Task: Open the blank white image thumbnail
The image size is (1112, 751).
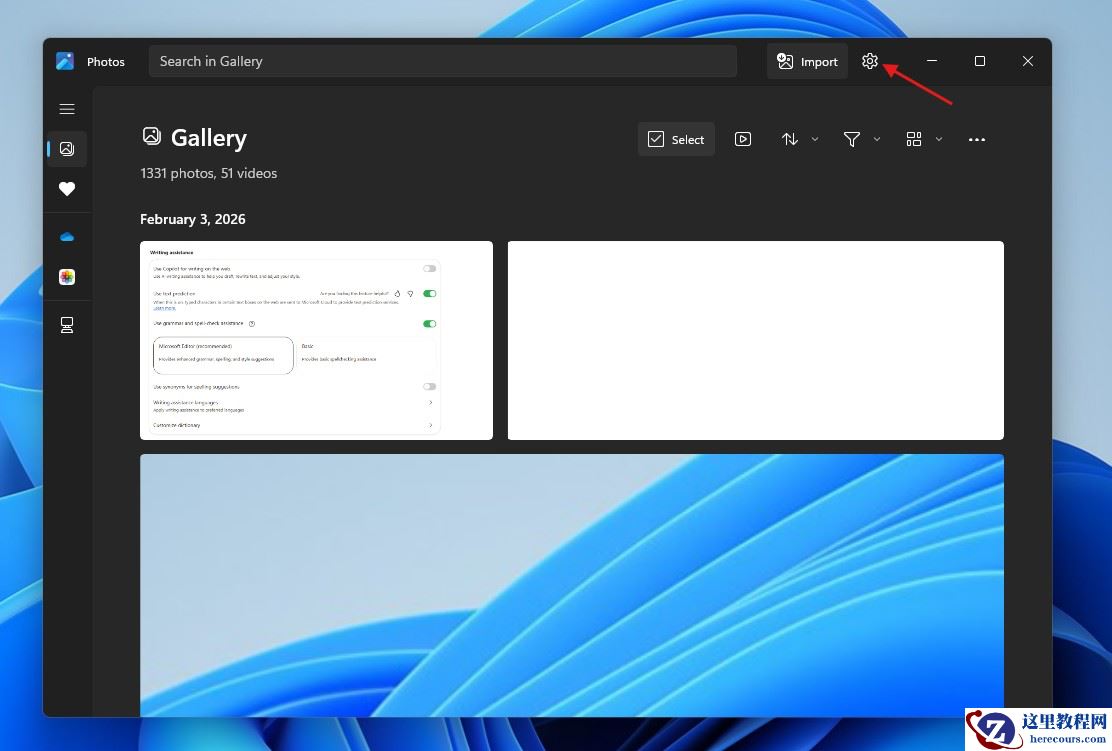Action: click(x=755, y=340)
